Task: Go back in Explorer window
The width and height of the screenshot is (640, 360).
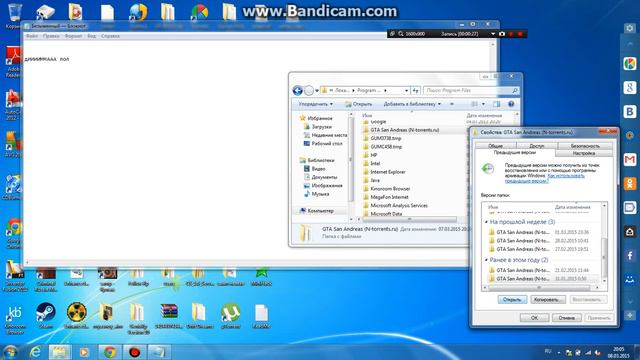Action: click(298, 90)
